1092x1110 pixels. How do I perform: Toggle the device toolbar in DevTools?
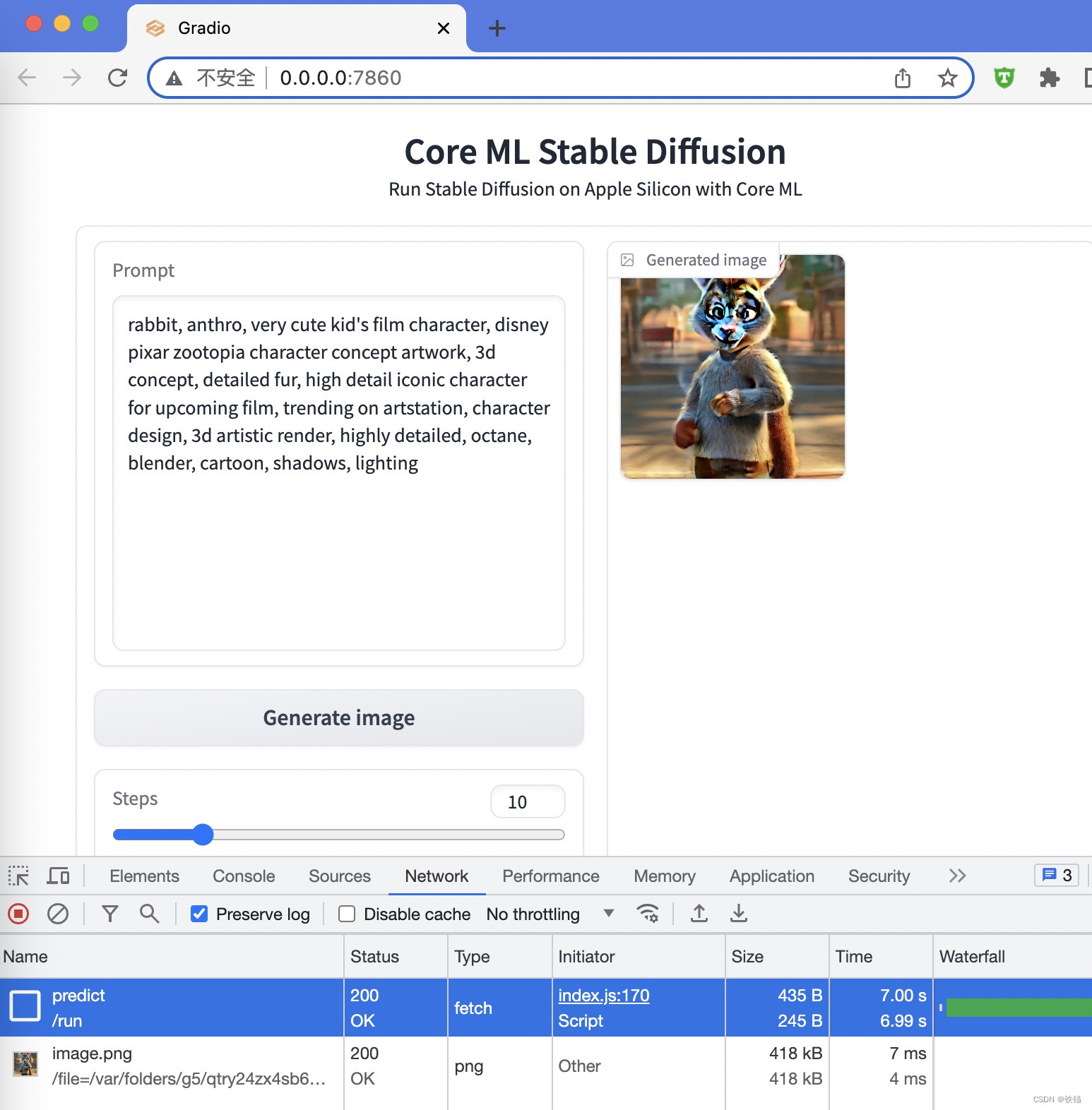pos(58,876)
